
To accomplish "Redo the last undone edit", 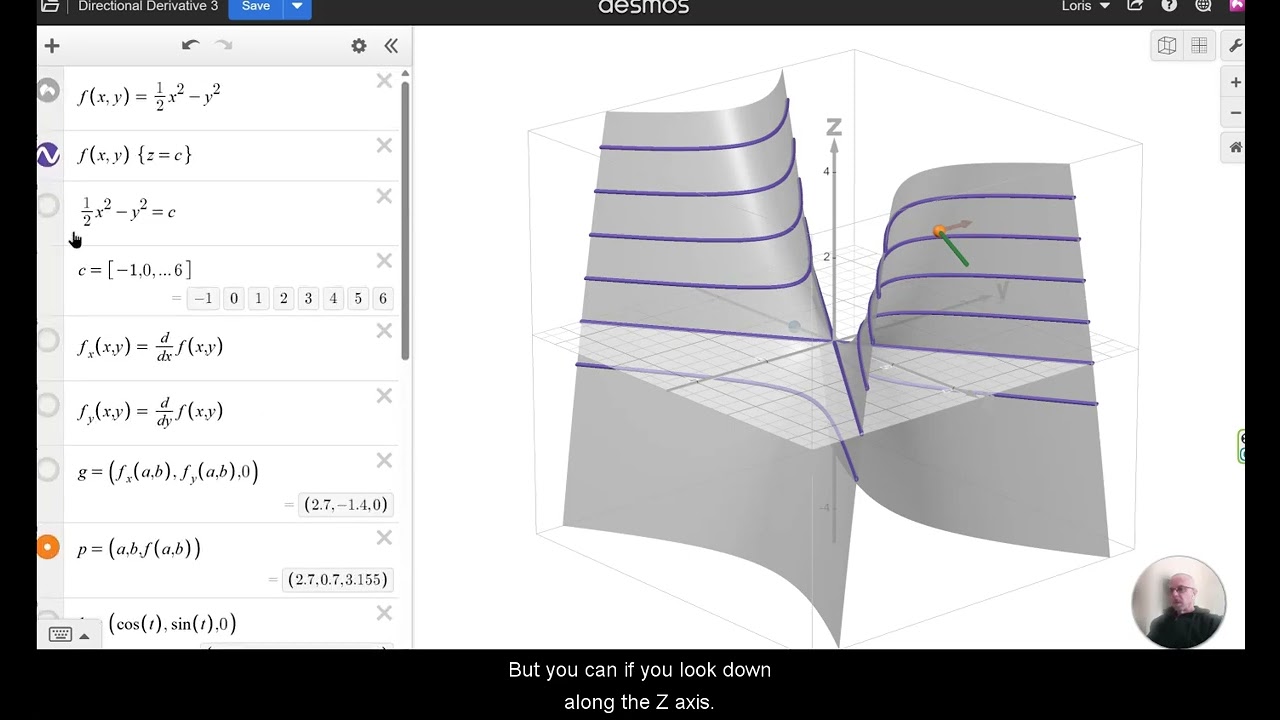I will coord(224,45).
